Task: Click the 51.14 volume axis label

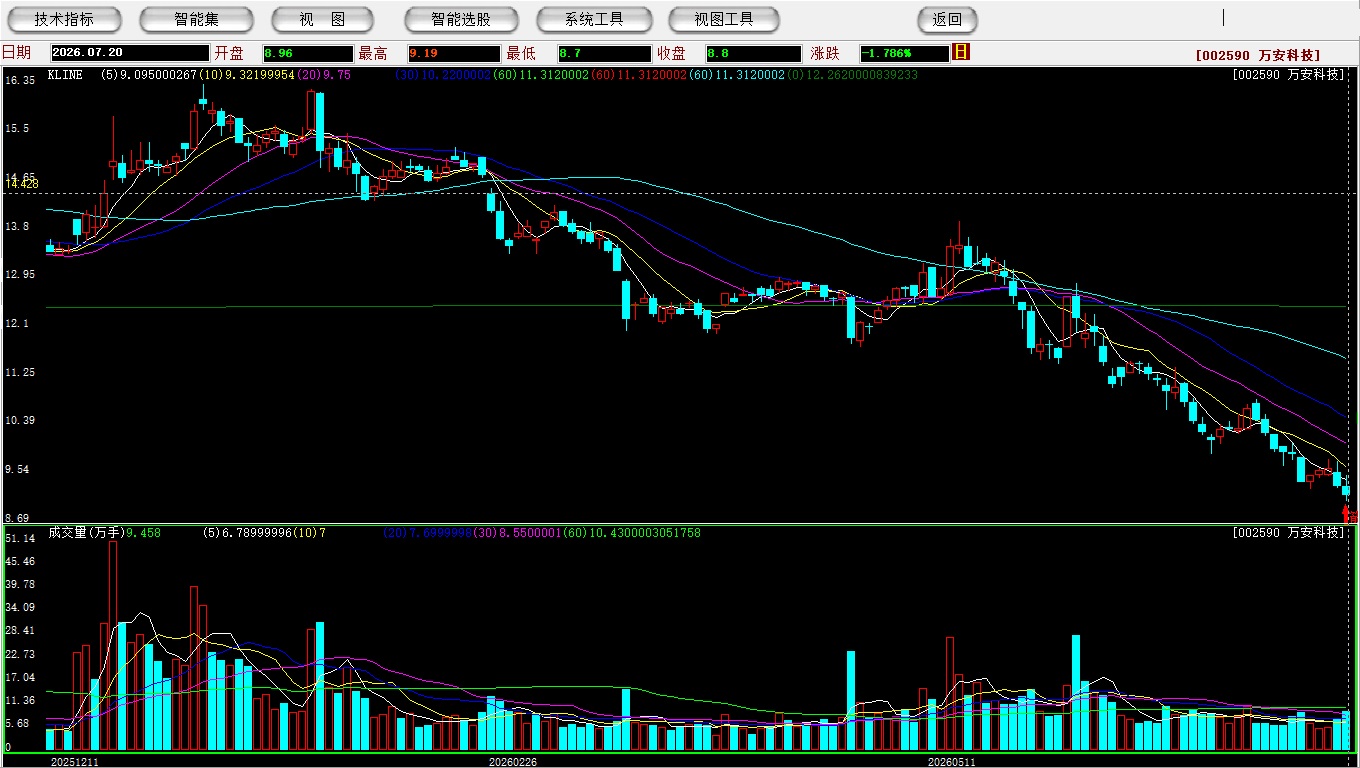Action: click(21, 538)
